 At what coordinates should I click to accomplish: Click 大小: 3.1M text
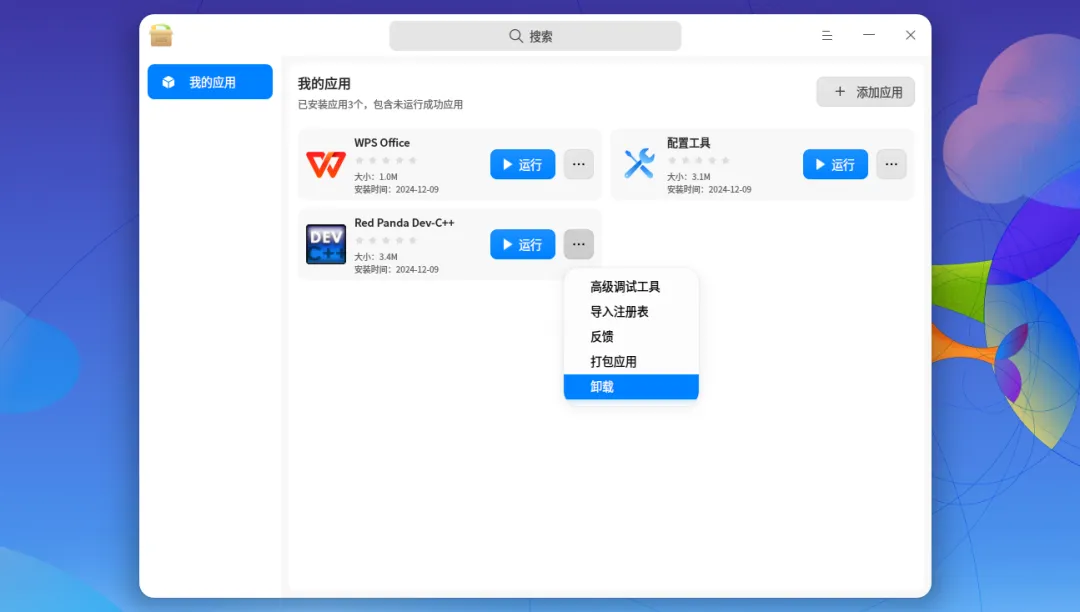689,177
